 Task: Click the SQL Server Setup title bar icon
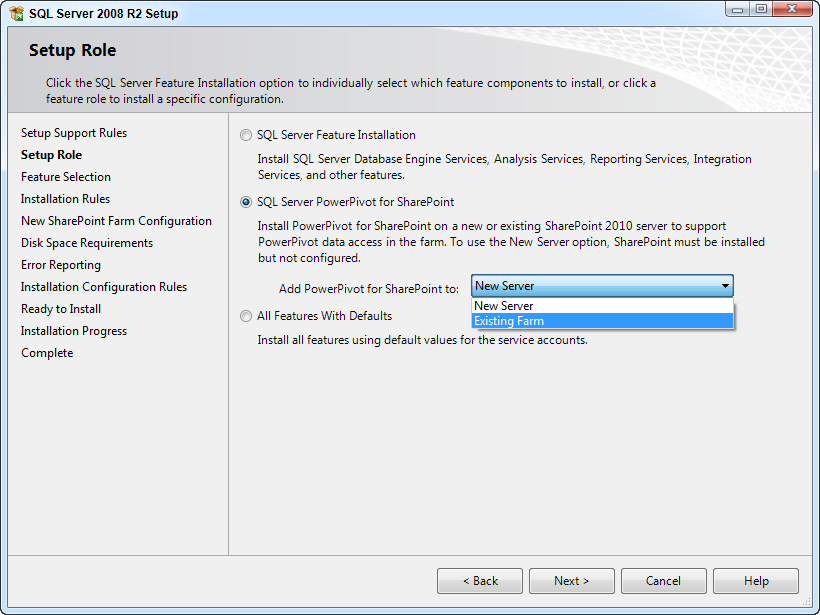16,14
